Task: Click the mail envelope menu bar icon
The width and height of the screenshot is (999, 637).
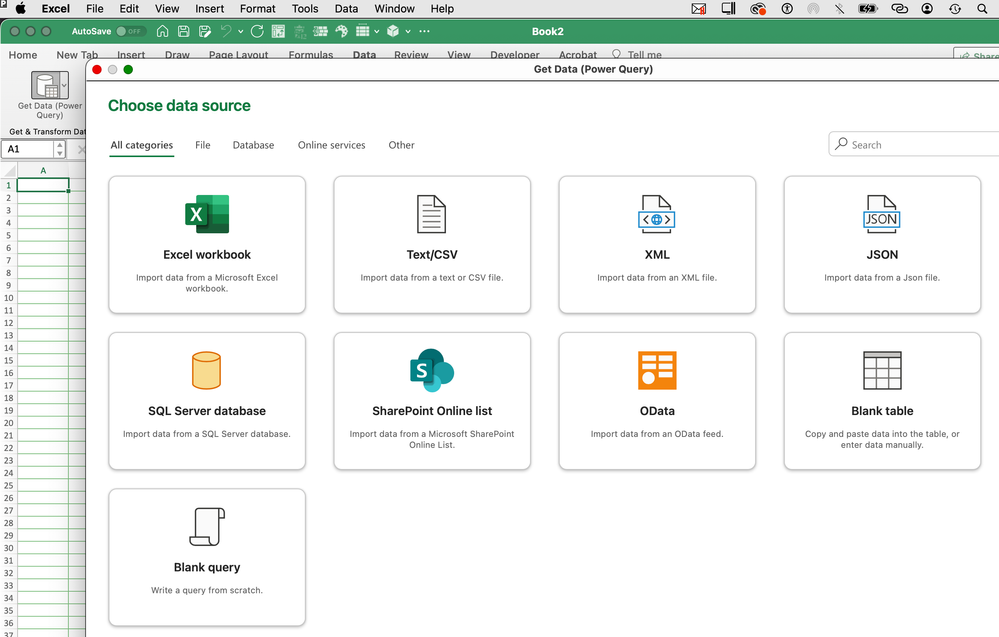Action: [698, 8]
